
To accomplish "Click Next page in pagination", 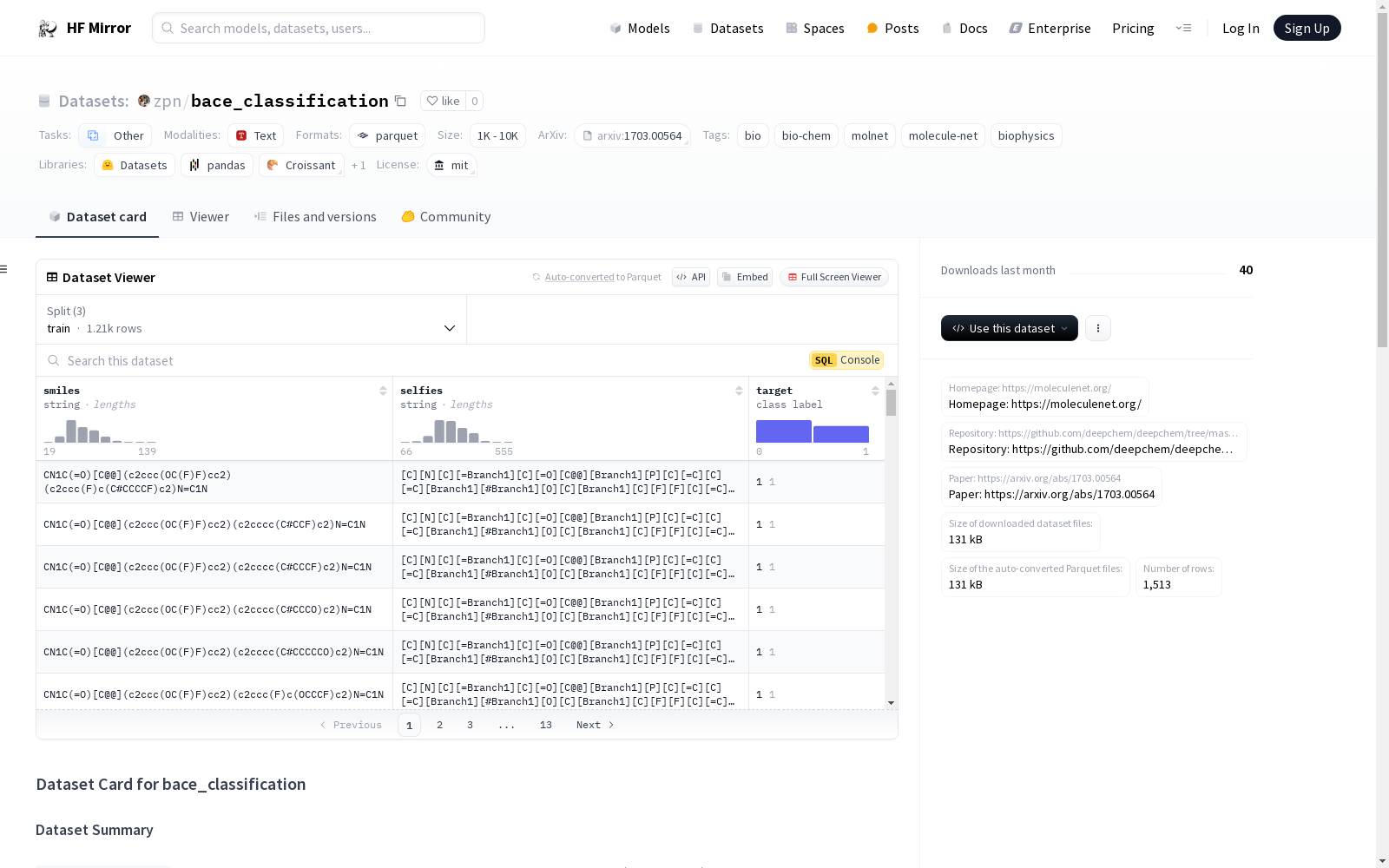I will click(x=595, y=725).
